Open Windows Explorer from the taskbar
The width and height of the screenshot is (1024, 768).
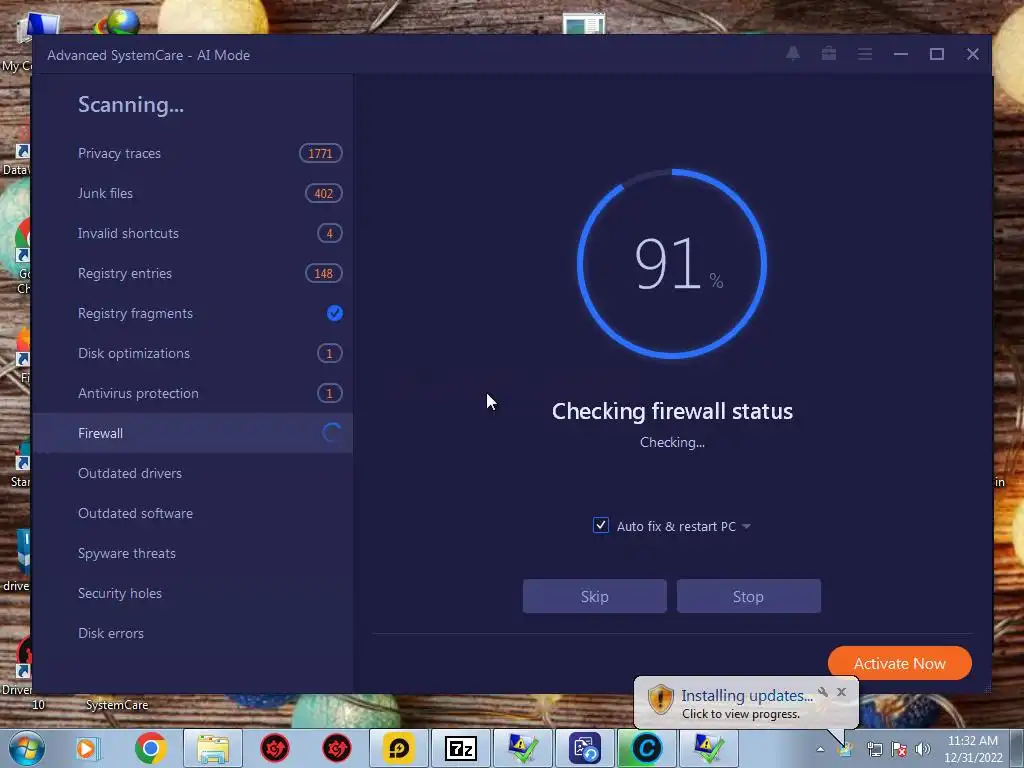(213, 748)
